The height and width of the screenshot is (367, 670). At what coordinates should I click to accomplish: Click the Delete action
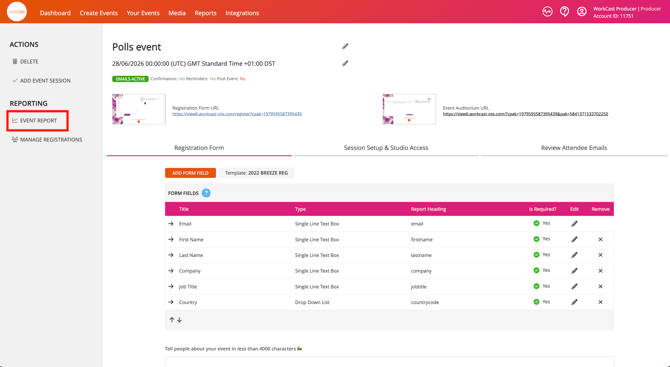26,62
